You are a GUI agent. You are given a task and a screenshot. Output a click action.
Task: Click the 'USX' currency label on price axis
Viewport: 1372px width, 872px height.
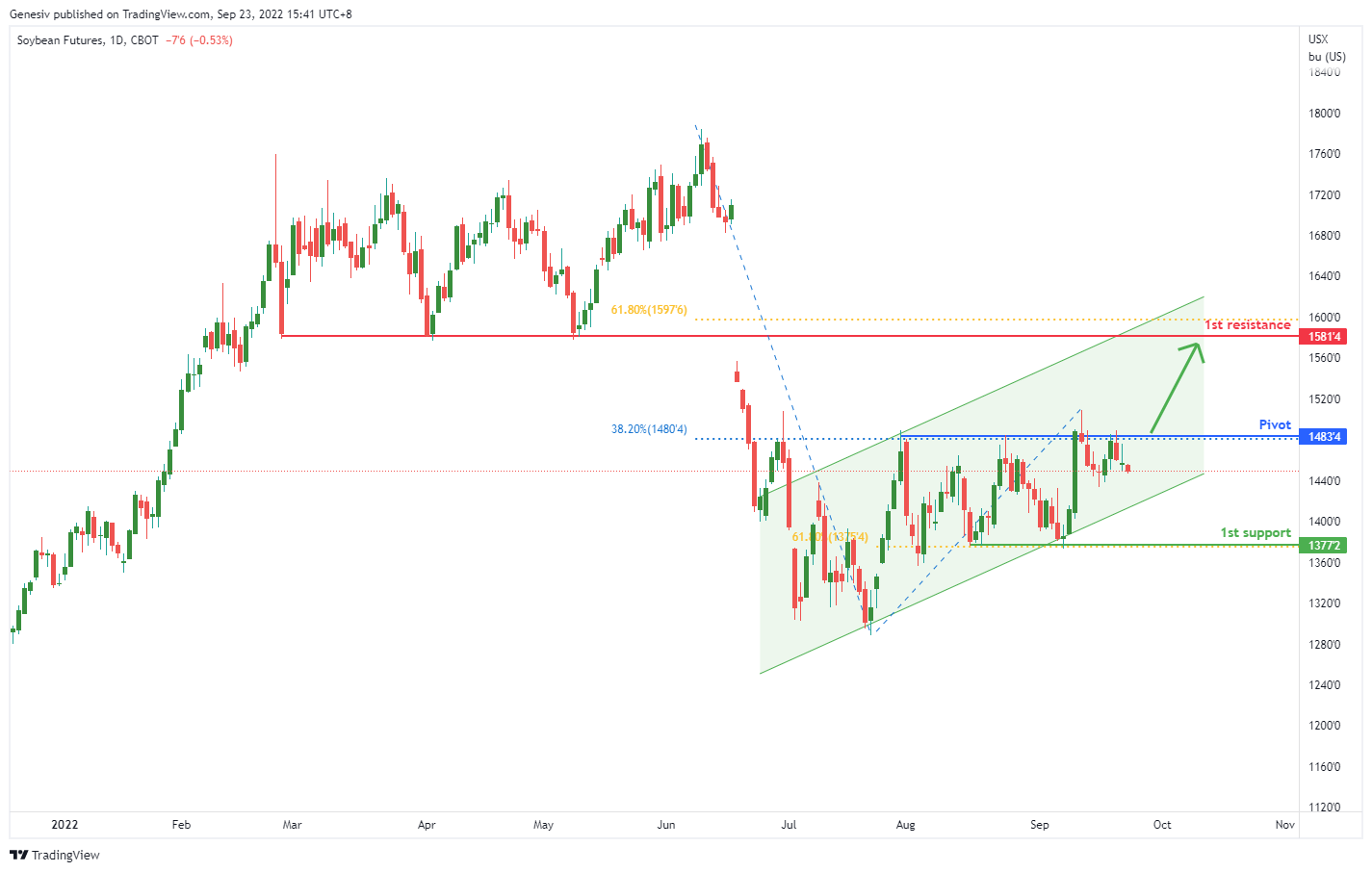[x=1318, y=39]
